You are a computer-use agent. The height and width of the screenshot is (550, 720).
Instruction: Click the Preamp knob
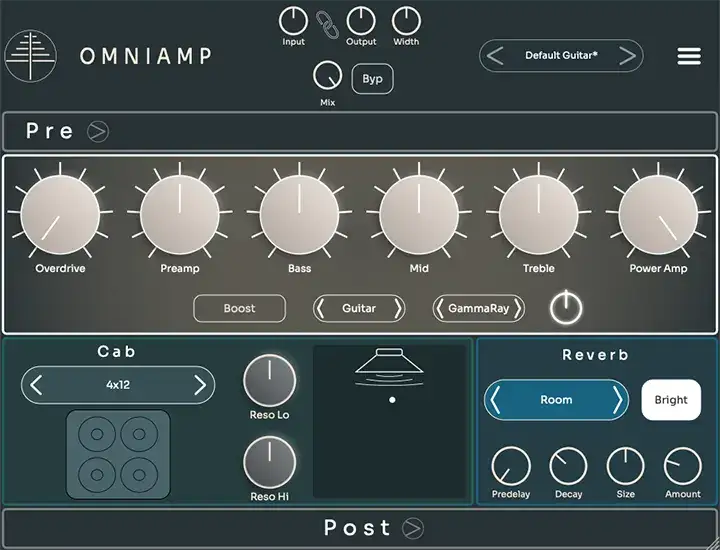(180, 214)
